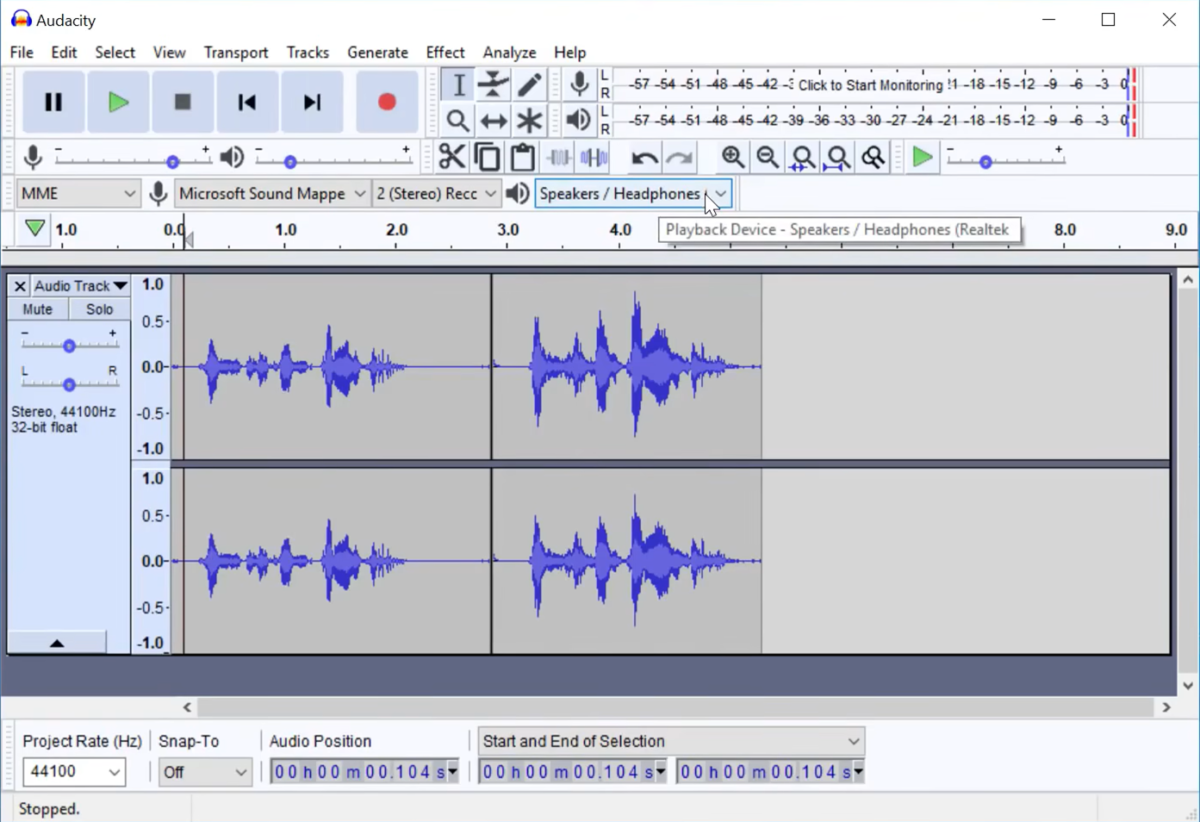Open the Analyze menu
1200x822 pixels.
(510, 52)
